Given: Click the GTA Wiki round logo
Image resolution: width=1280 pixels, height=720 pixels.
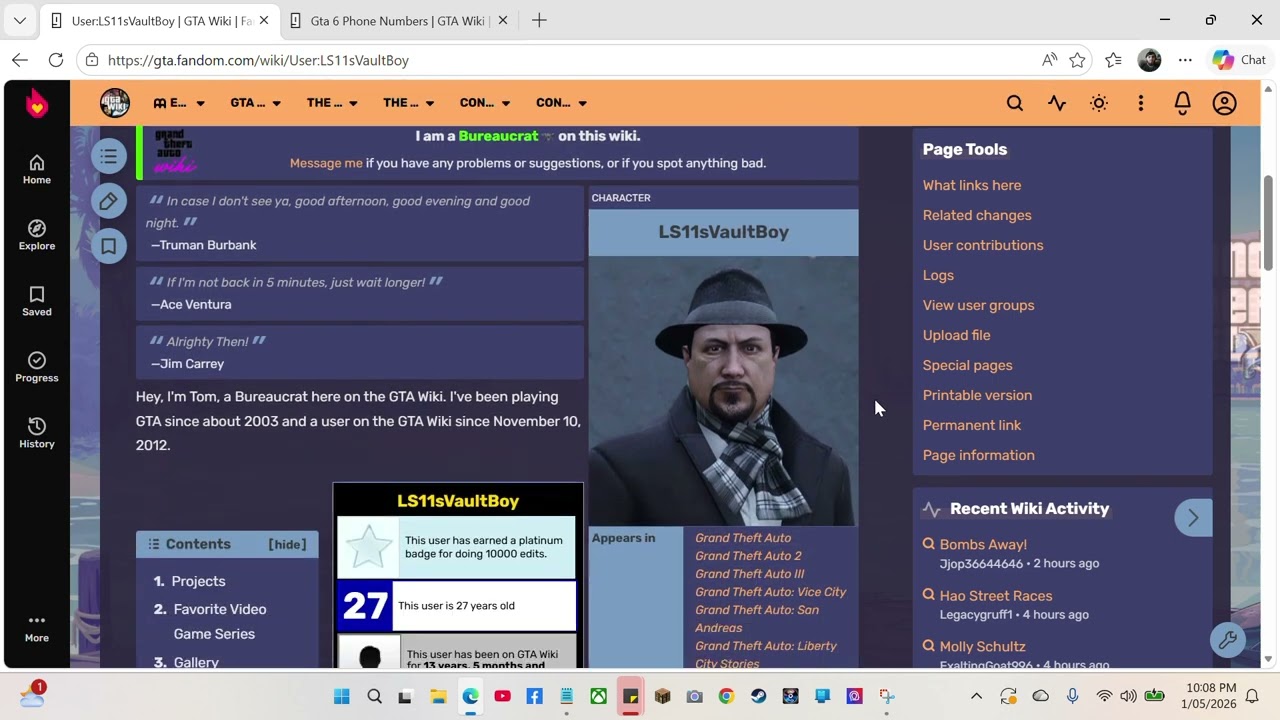Looking at the screenshot, I should [115, 103].
